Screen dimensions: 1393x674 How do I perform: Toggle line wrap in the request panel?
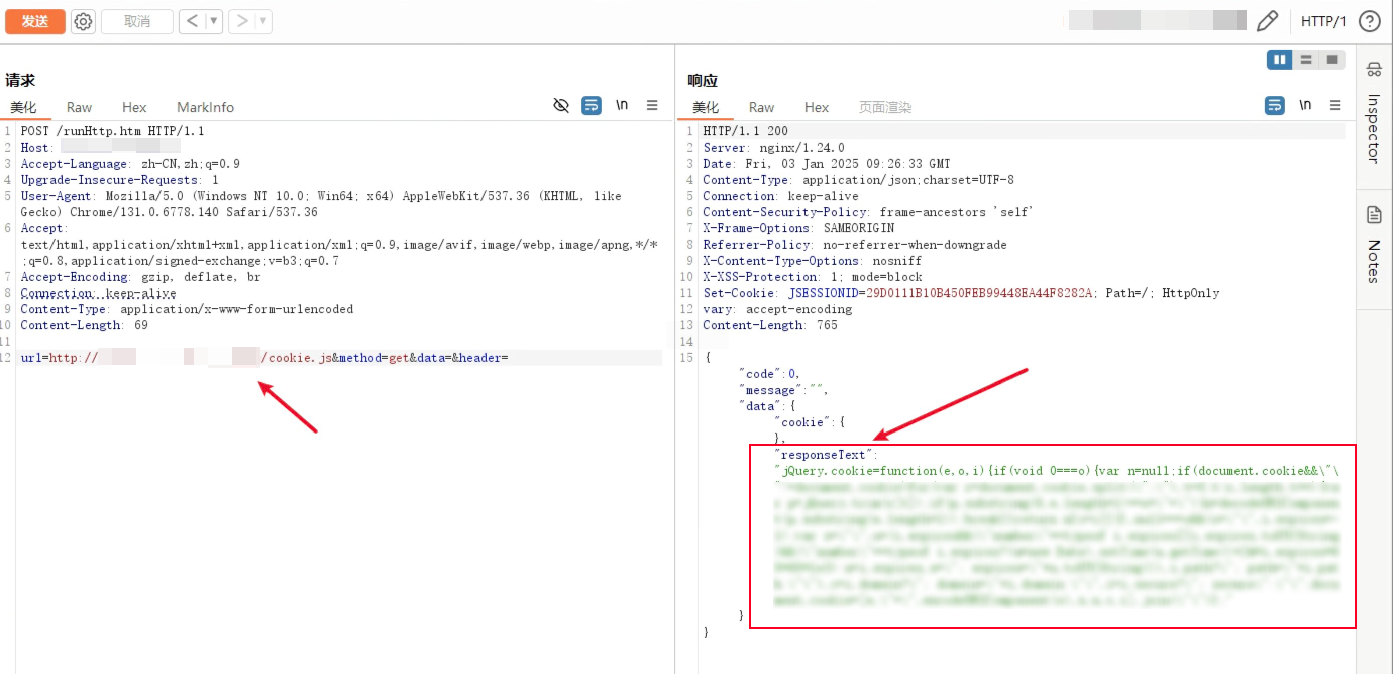point(591,105)
